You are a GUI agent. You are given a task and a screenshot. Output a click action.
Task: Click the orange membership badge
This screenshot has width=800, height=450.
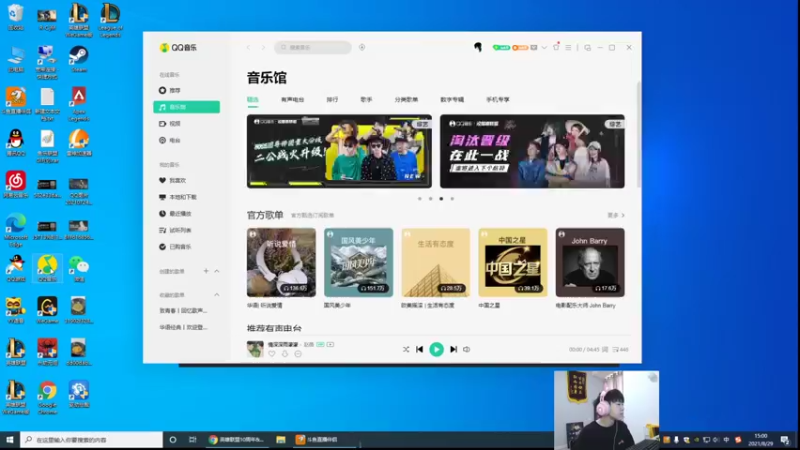coord(520,47)
